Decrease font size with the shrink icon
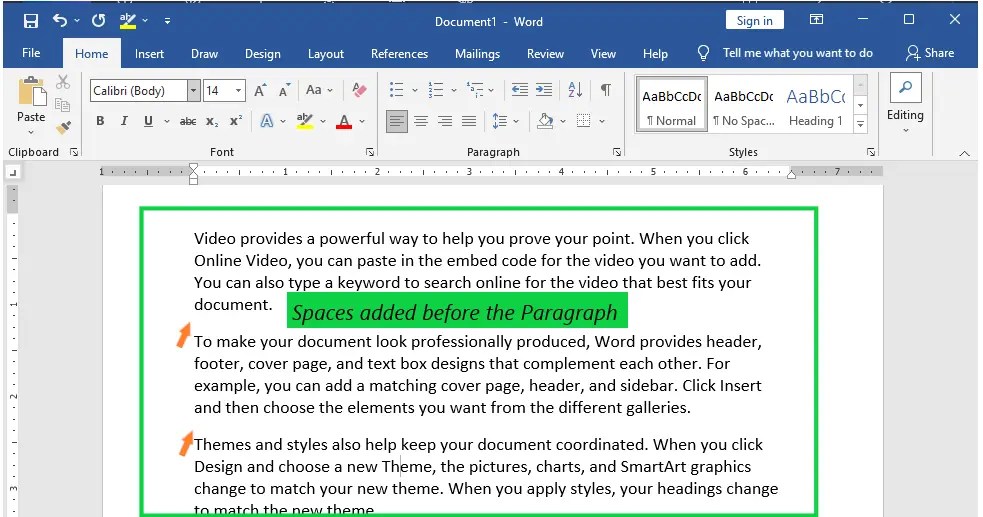Viewport: 983px width, 517px height. click(285, 90)
